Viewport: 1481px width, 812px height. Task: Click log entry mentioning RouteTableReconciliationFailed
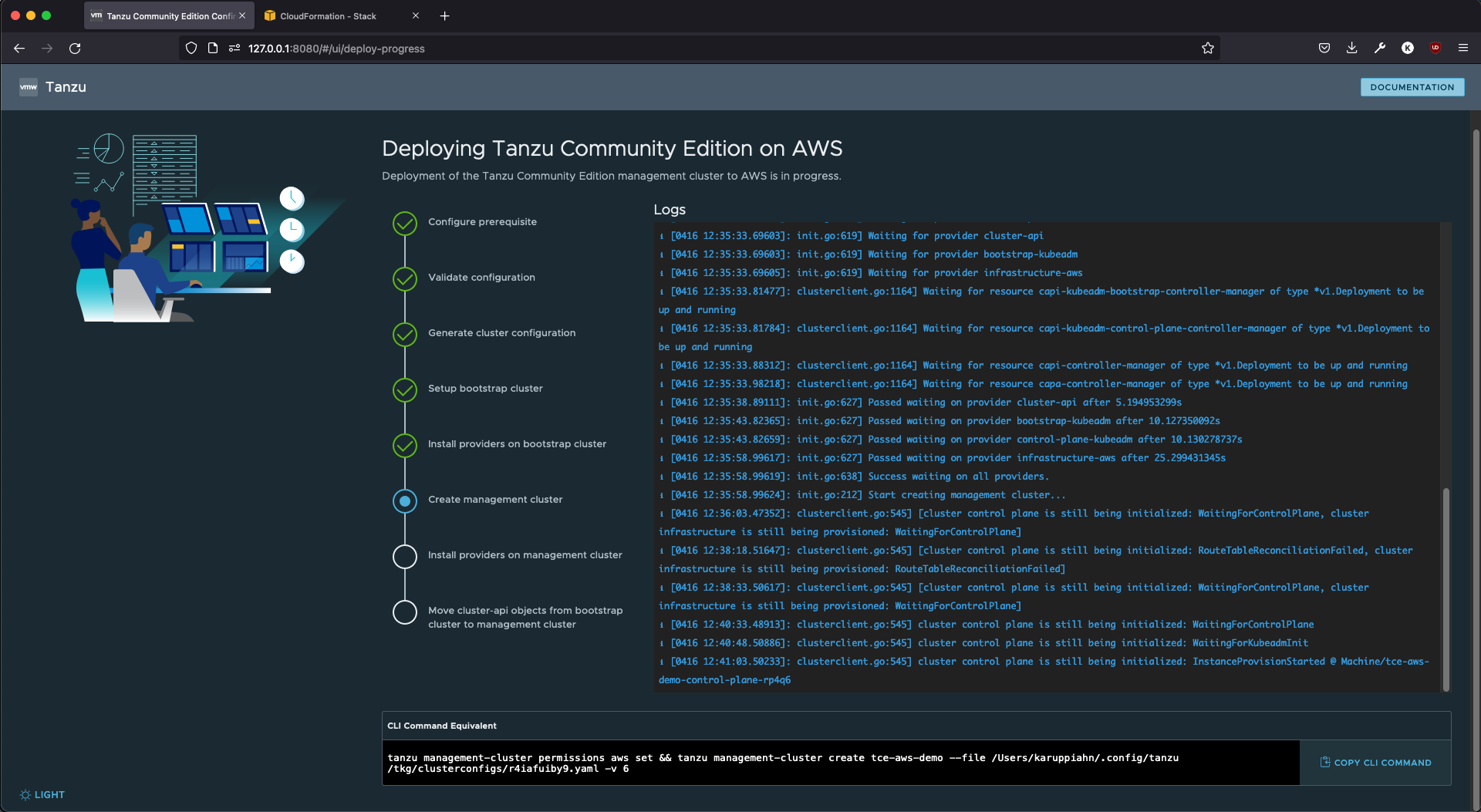point(1036,559)
